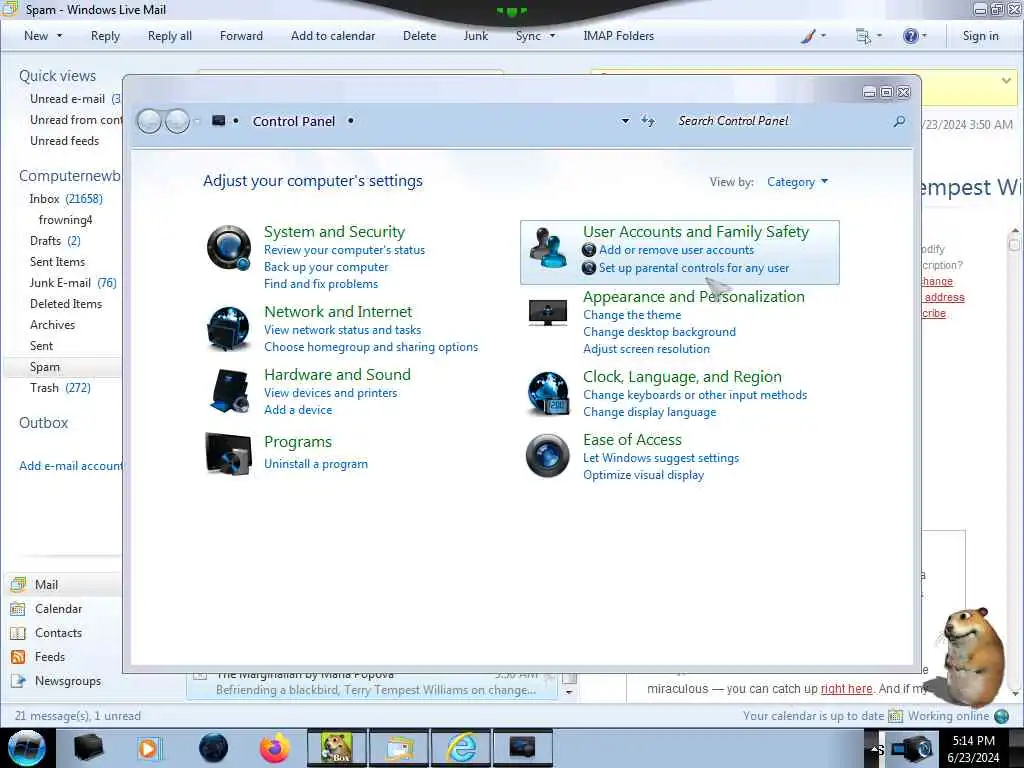1024x768 pixels.
Task: Click the taskbar clock showing 5:14 PM
Action: point(974,748)
